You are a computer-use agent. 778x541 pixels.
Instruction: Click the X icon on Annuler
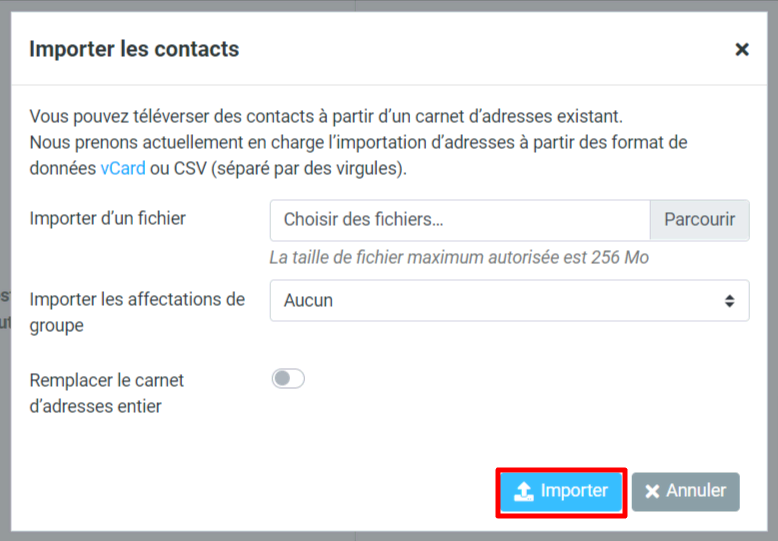click(652, 491)
